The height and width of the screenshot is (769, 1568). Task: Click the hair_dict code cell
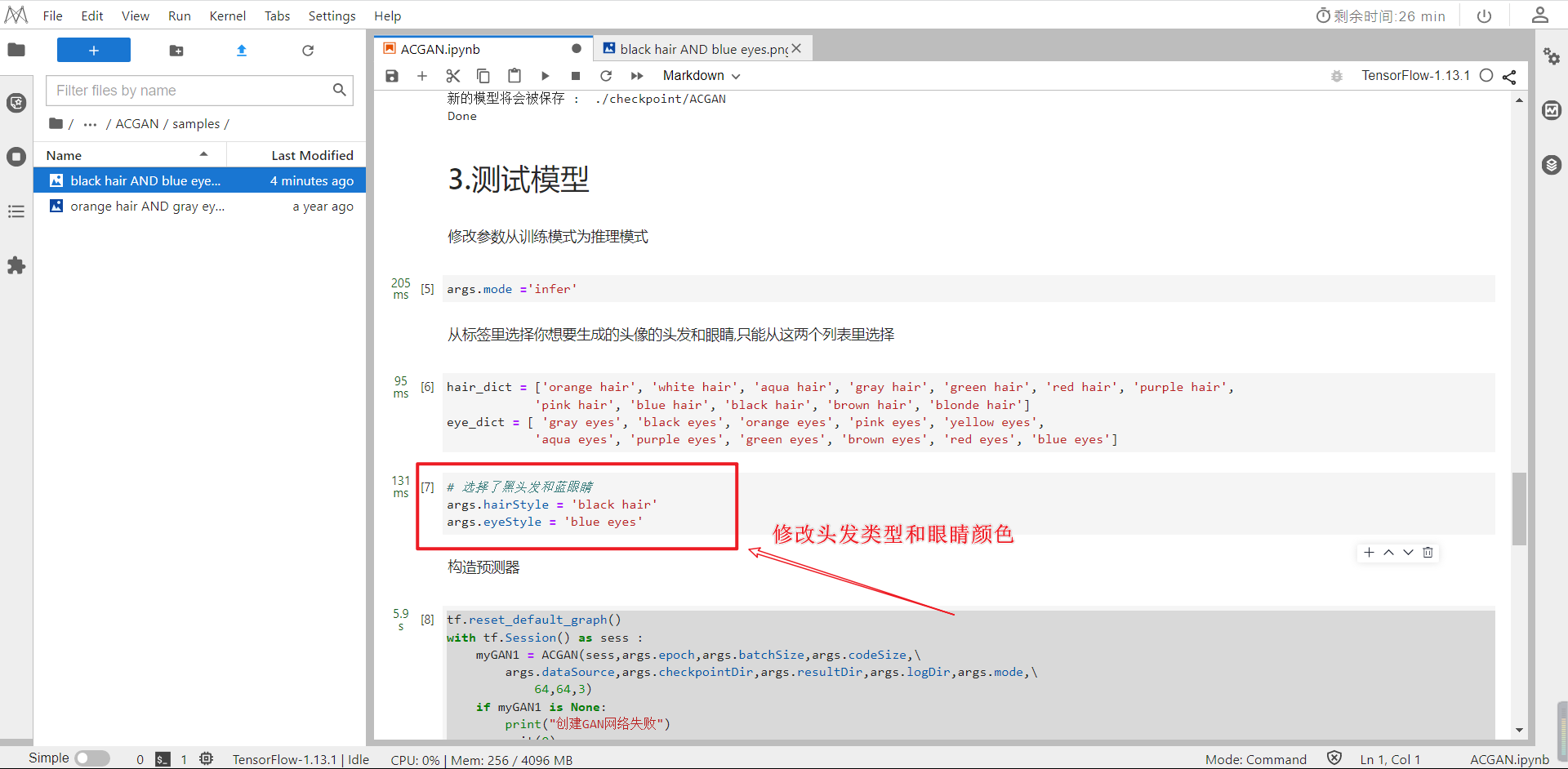969,413
